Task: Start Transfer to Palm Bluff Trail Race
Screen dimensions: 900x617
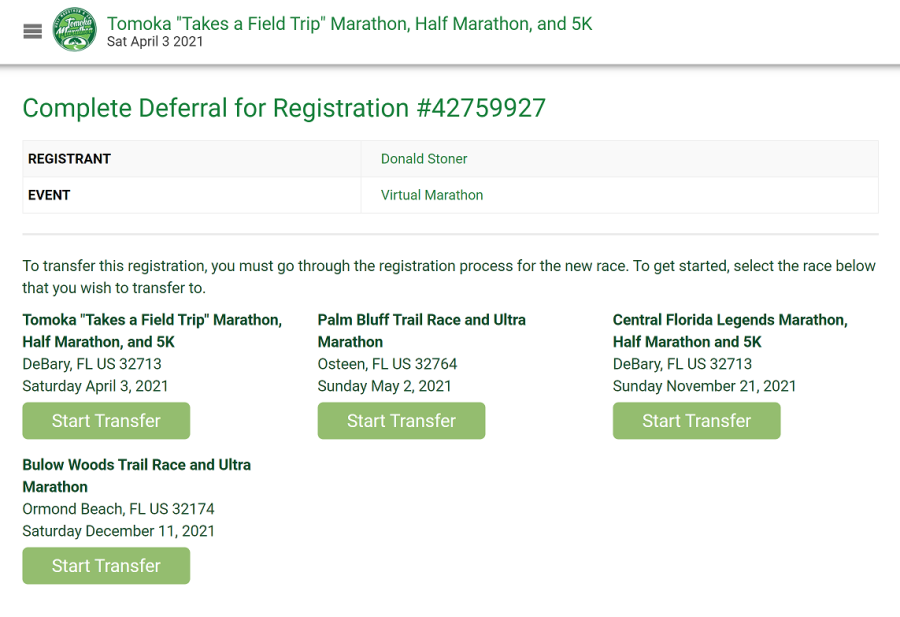Action: [401, 421]
